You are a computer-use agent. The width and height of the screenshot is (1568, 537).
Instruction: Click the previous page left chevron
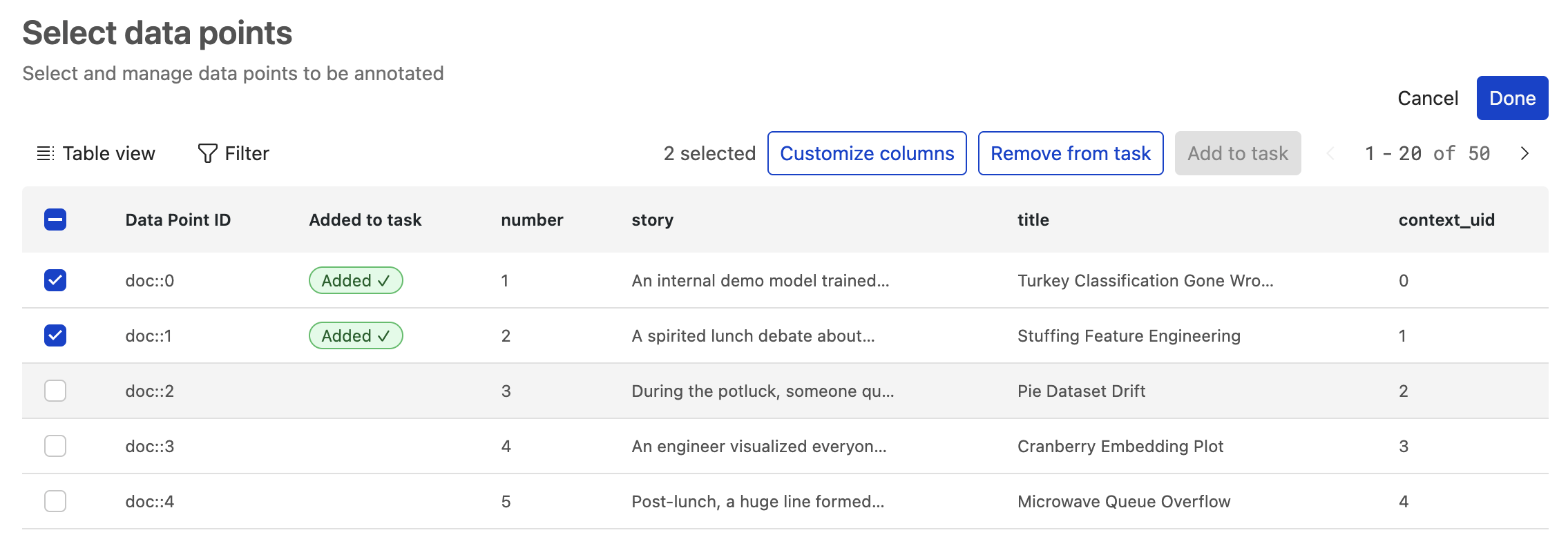(x=1330, y=153)
